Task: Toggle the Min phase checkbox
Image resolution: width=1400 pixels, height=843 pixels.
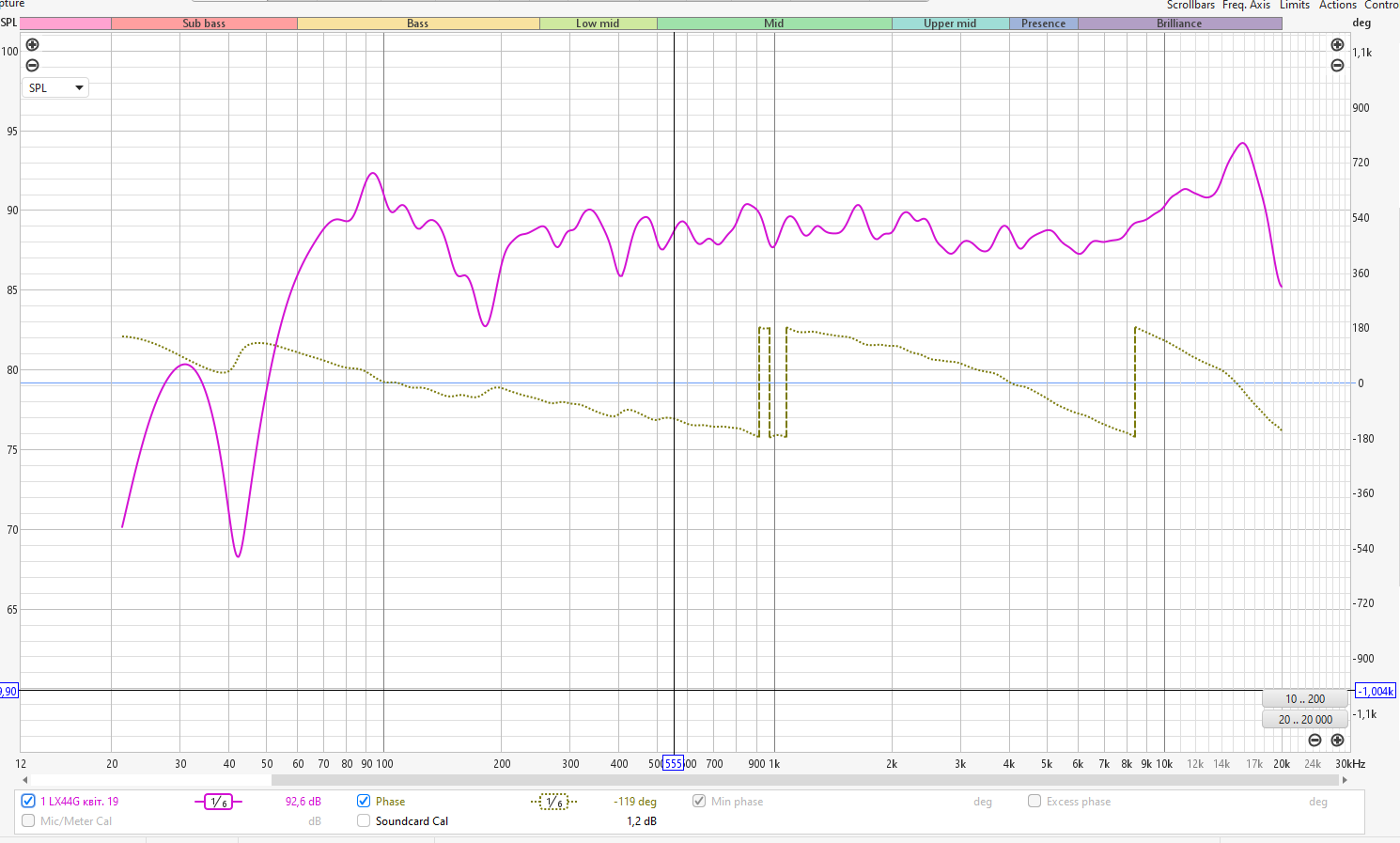Action: tap(699, 801)
